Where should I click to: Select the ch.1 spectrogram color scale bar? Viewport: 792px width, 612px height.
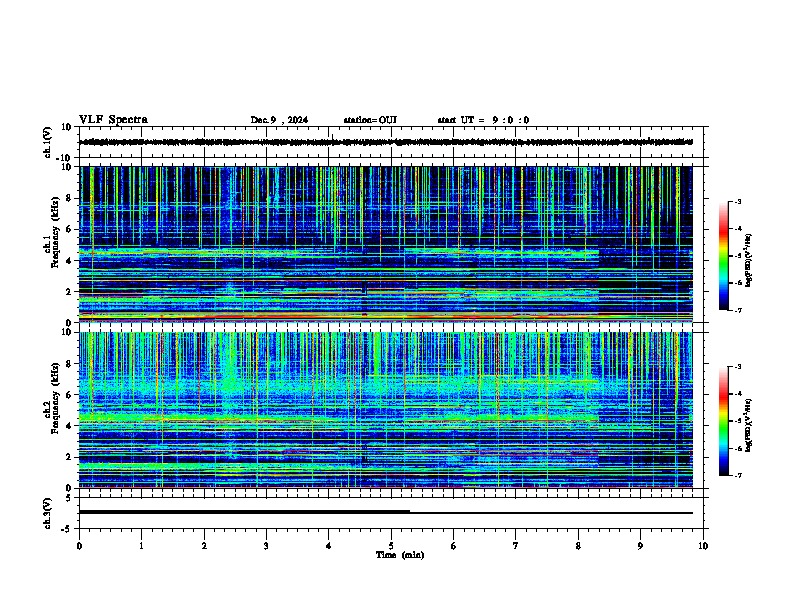[x=723, y=256]
